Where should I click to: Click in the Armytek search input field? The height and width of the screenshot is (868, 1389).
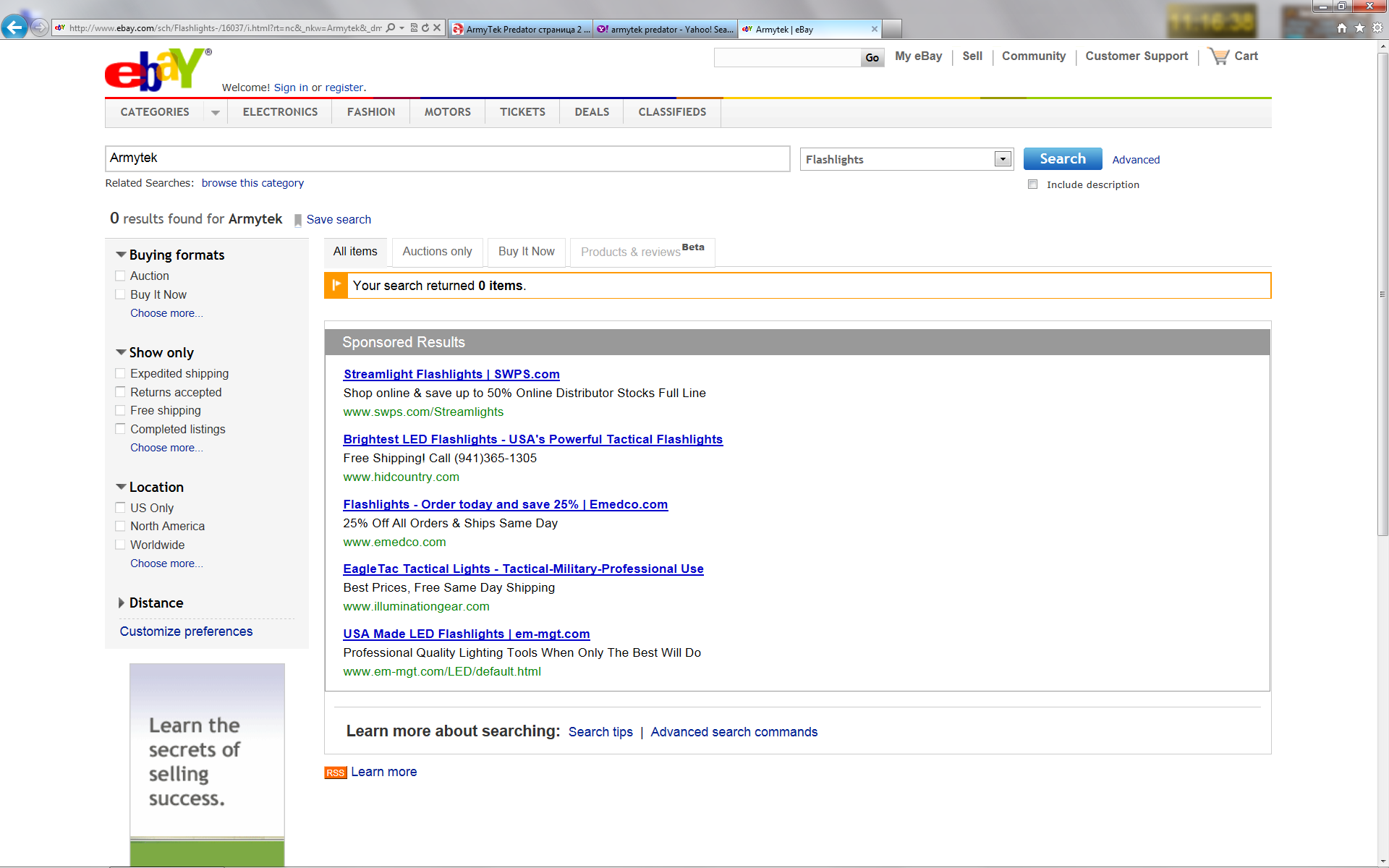tap(446, 158)
